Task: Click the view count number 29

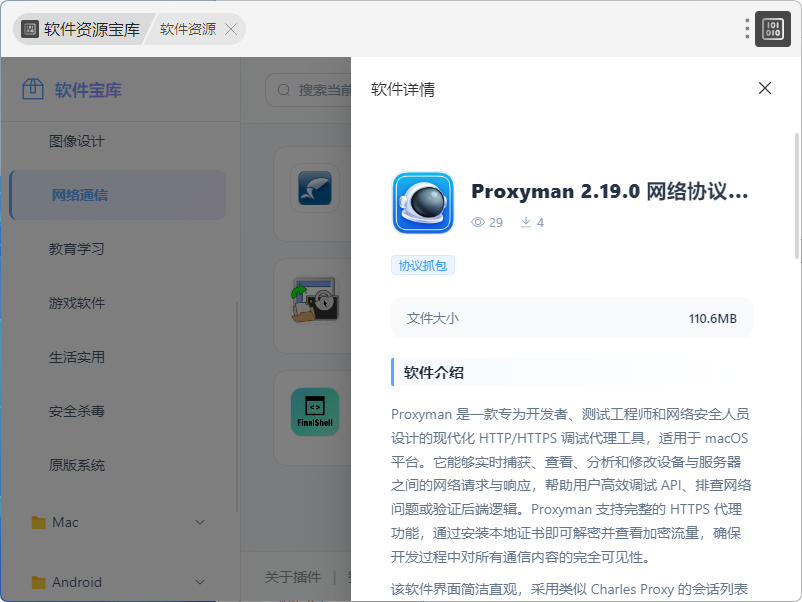Action: click(496, 222)
